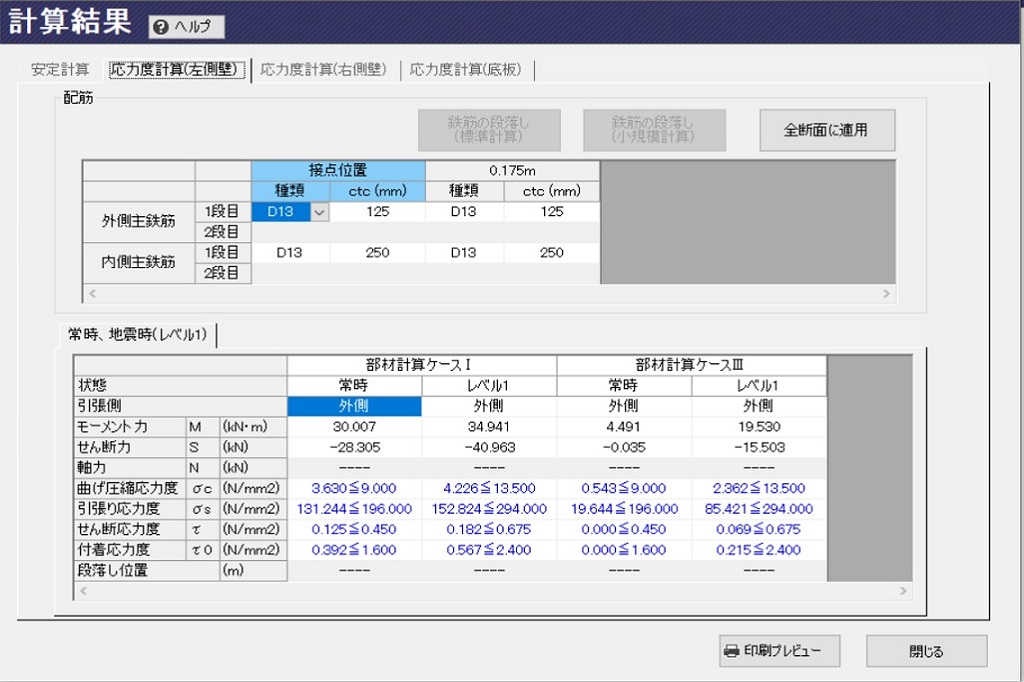
Task: Click result 0.125≦0.450
Action: (354, 530)
